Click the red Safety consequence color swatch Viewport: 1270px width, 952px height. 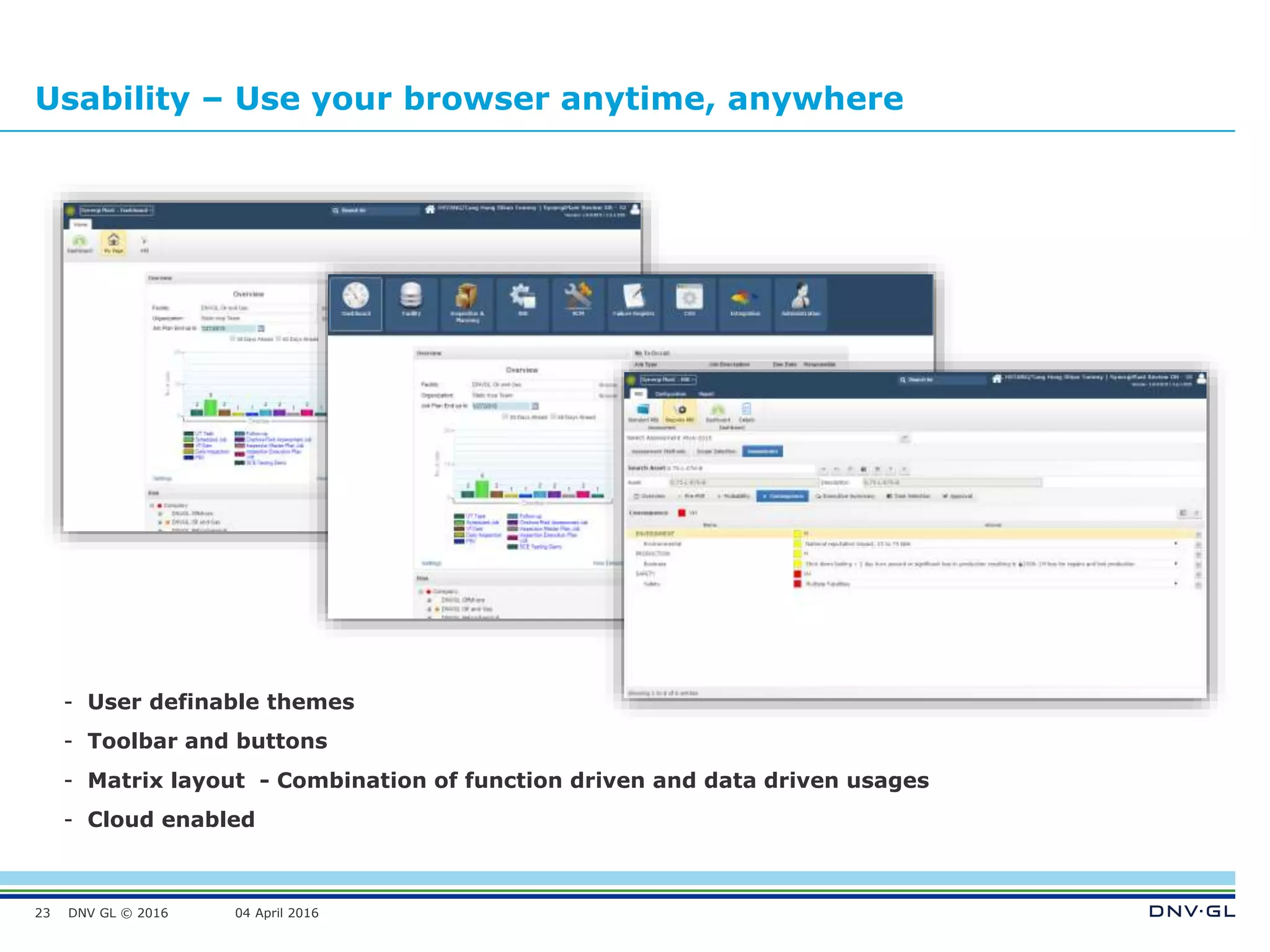797,574
